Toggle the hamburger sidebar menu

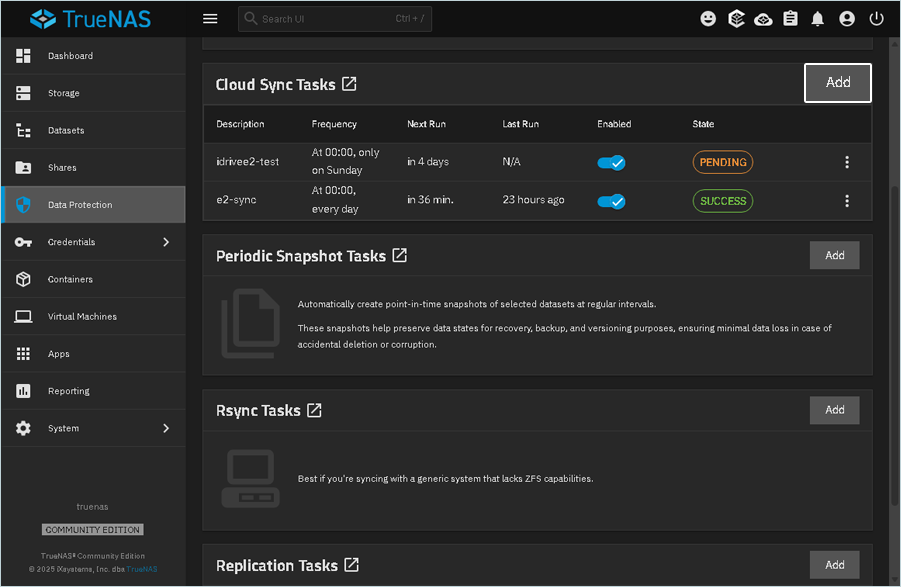tap(210, 19)
